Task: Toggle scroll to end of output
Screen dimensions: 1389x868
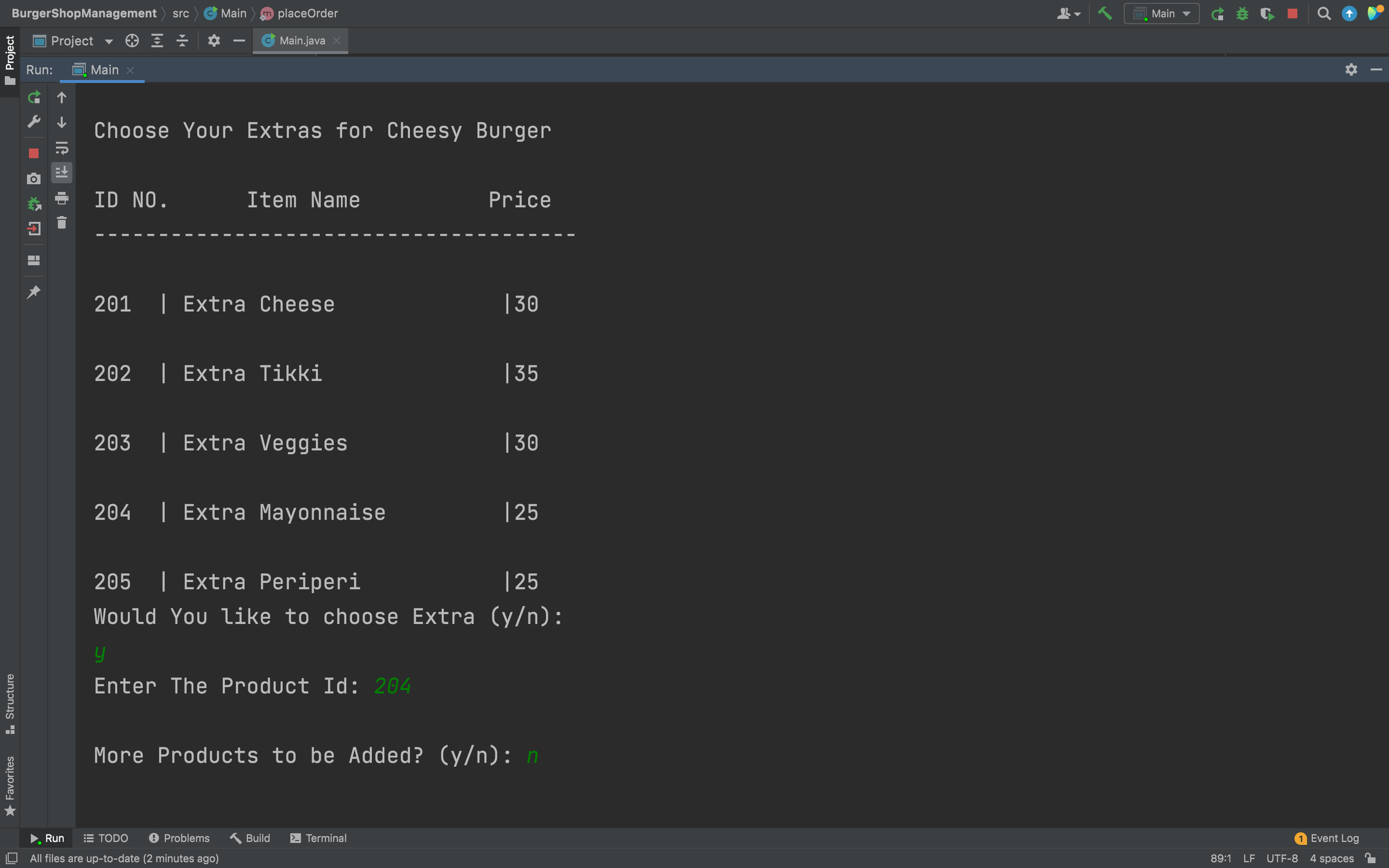Action: point(61,172)
